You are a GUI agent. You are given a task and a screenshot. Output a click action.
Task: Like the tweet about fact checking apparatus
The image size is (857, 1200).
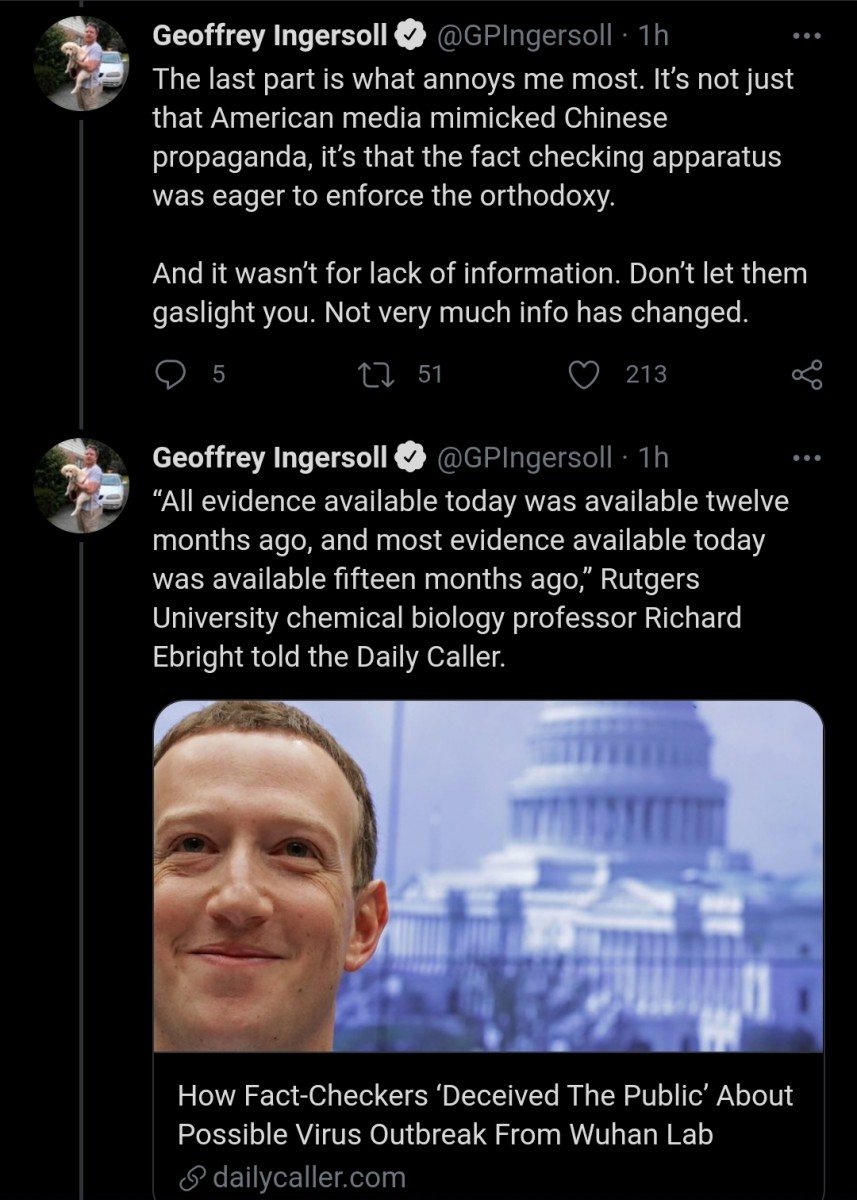point(583,375)
